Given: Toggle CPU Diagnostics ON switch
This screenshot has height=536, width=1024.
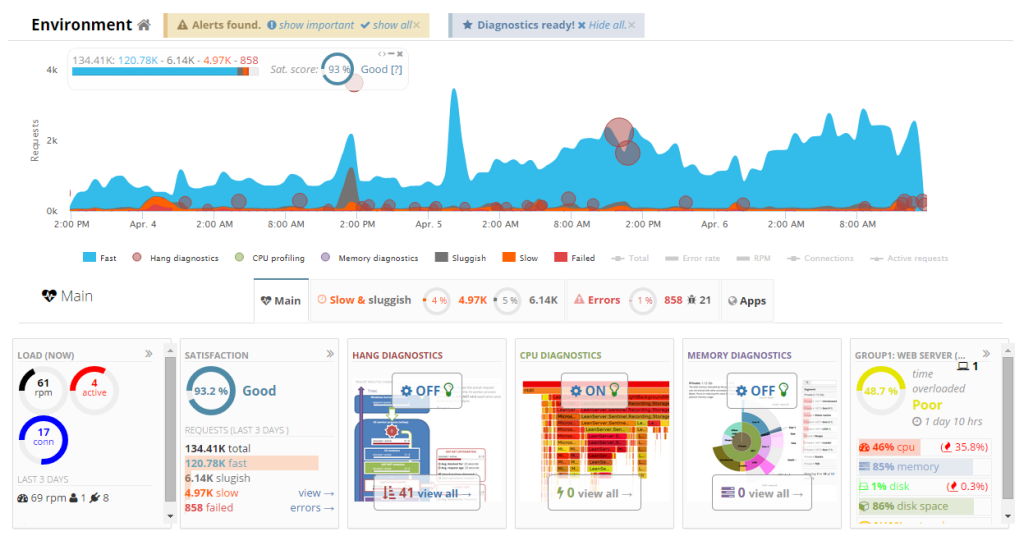Looking at the screenshot, I should pyautogui.click(x=594, y=390).
